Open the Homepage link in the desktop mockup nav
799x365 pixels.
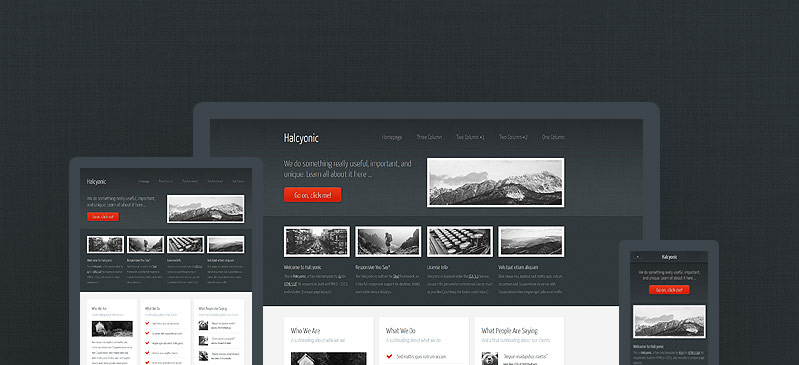click(x=392, y=137)
